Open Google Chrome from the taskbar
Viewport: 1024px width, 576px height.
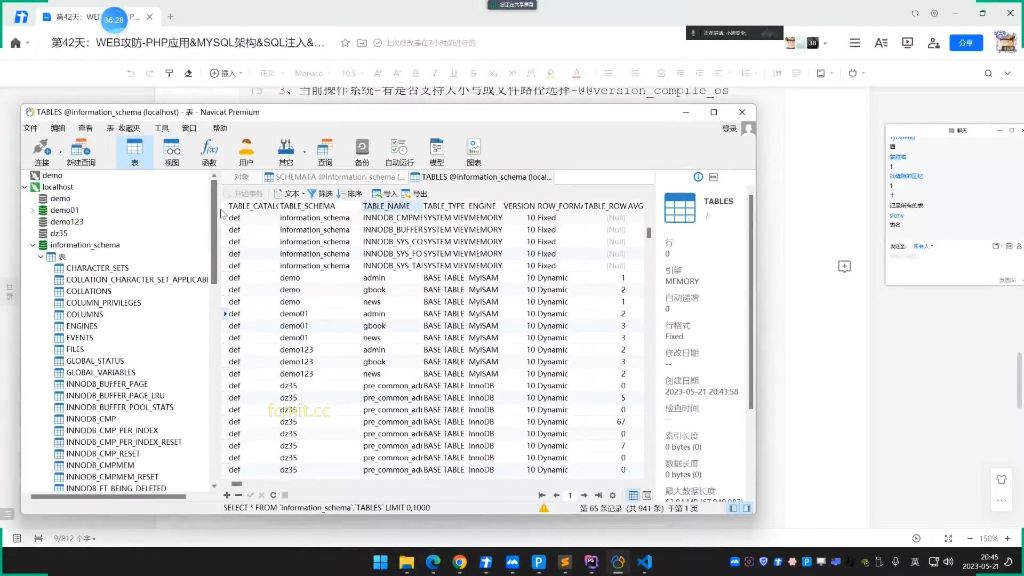coord(459,562)
